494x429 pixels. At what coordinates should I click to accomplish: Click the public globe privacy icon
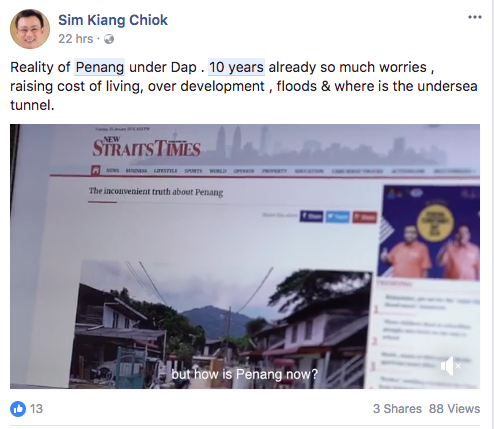click(x=109, y=39)
